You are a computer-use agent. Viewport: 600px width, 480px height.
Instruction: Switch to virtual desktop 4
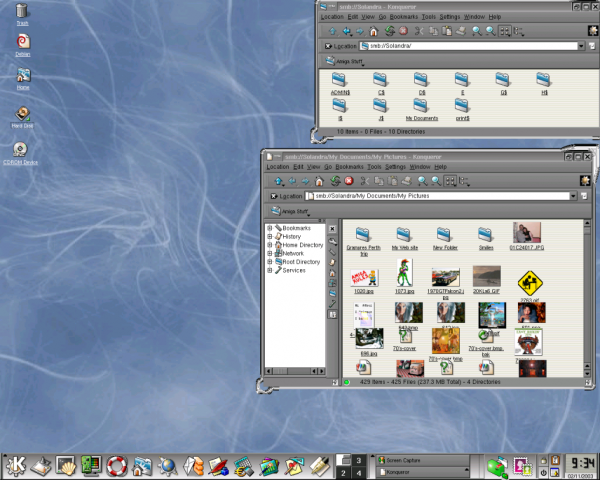[x=359, y=473]
